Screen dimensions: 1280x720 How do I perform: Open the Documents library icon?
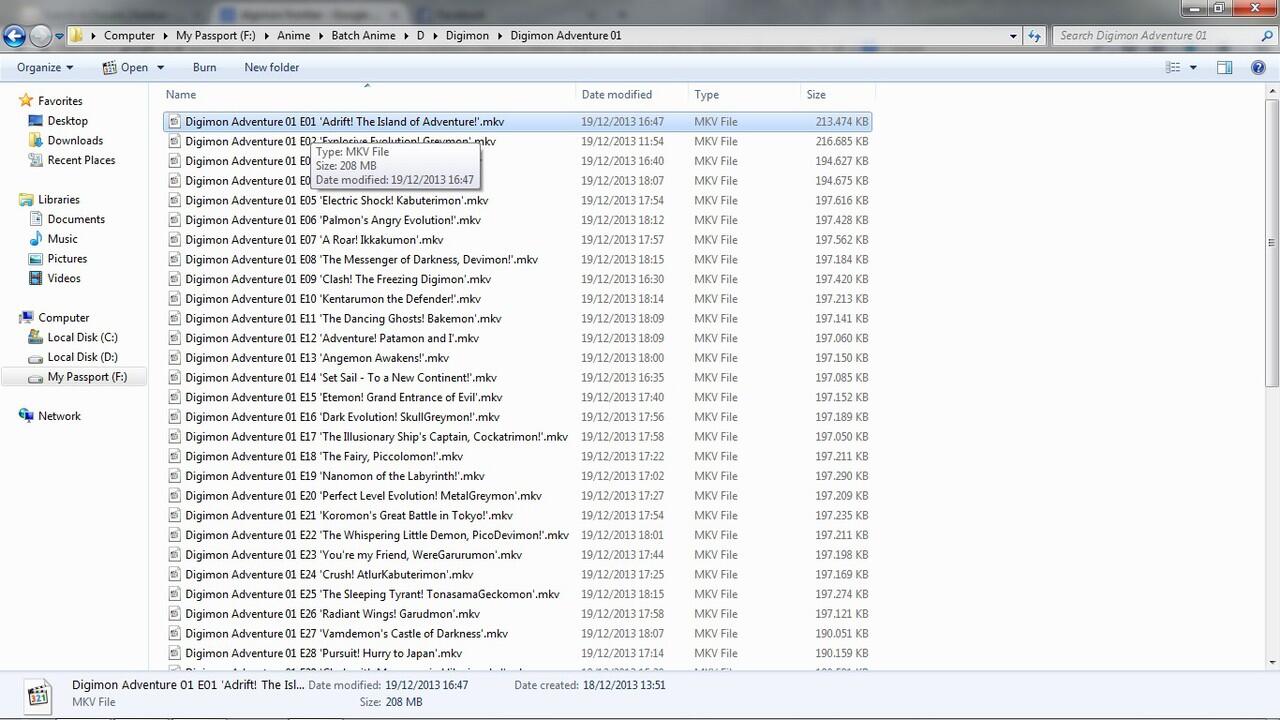pyautogui.click(x=36, y=219)
